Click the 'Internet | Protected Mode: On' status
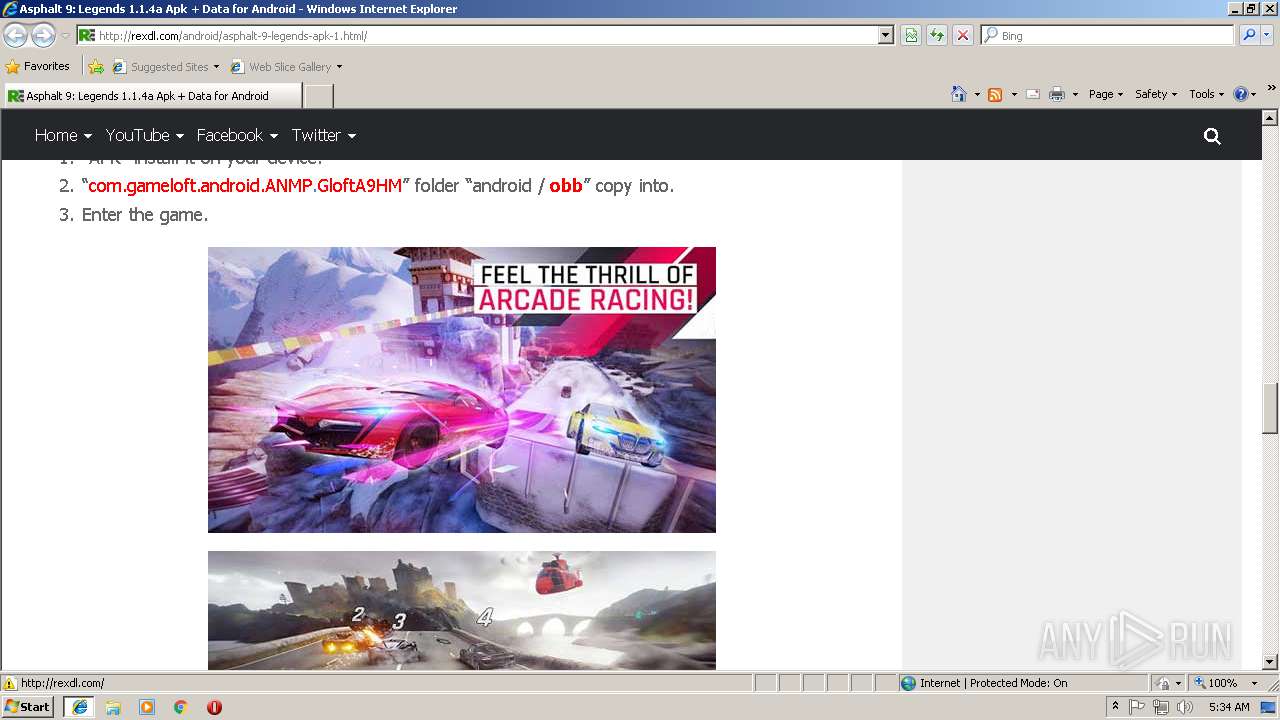Image resolution: width=1280 pixels, height=720 pixels. point(993,683)
